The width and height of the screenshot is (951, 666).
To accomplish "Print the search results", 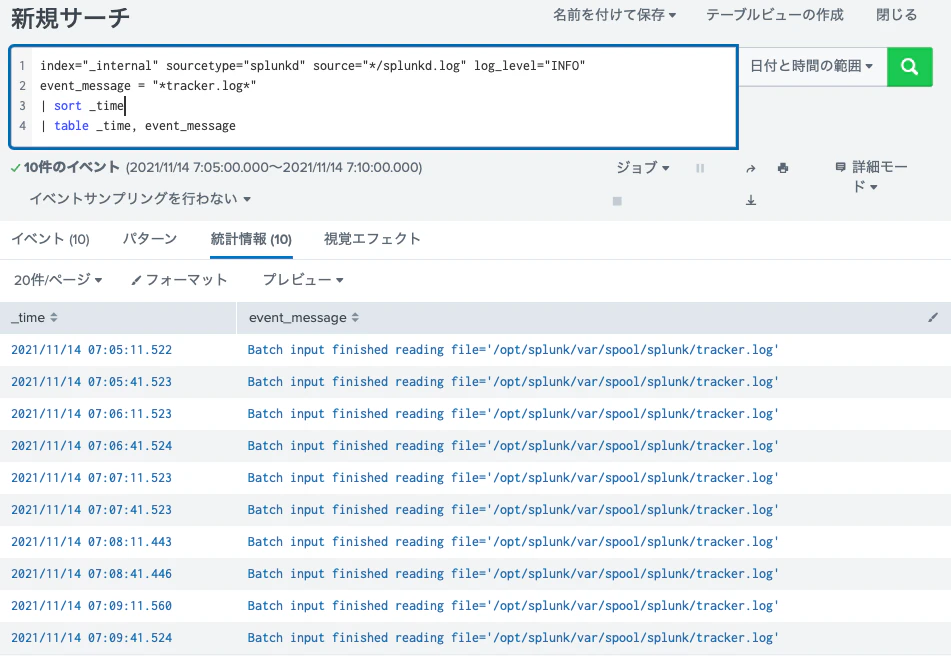I will (x=783, y=168).
